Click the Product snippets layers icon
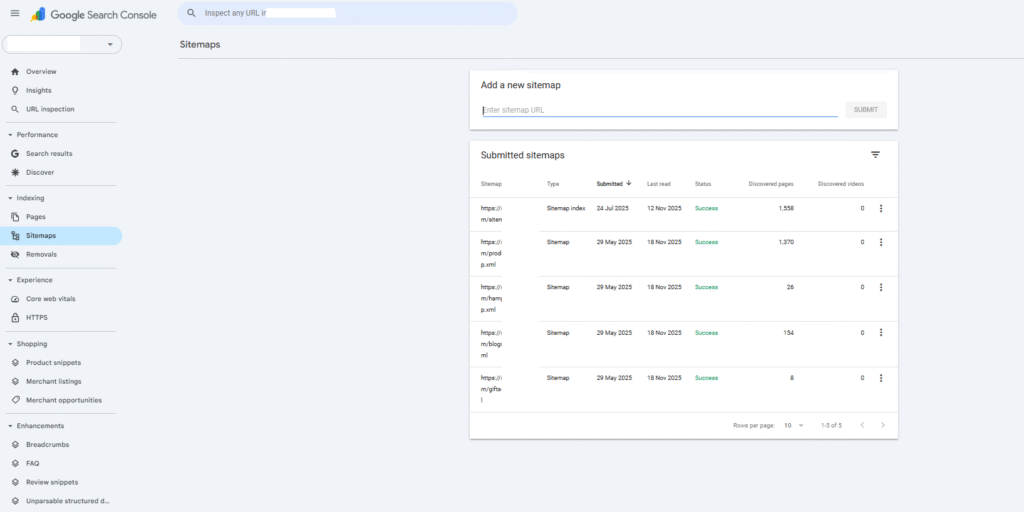The width and height of the screenshot is (1024, 512). click(15, 362)
